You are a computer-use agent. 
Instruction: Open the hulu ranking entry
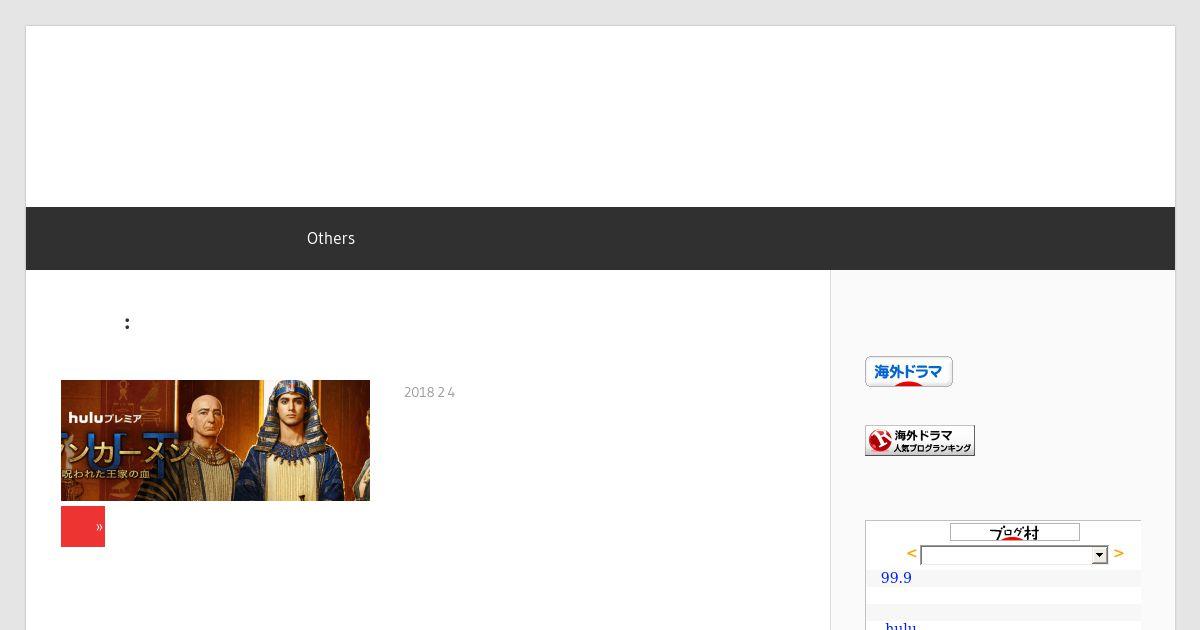901,626
